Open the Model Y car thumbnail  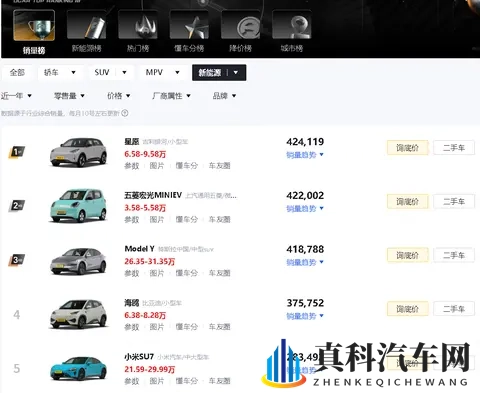(x=78, y=261)
